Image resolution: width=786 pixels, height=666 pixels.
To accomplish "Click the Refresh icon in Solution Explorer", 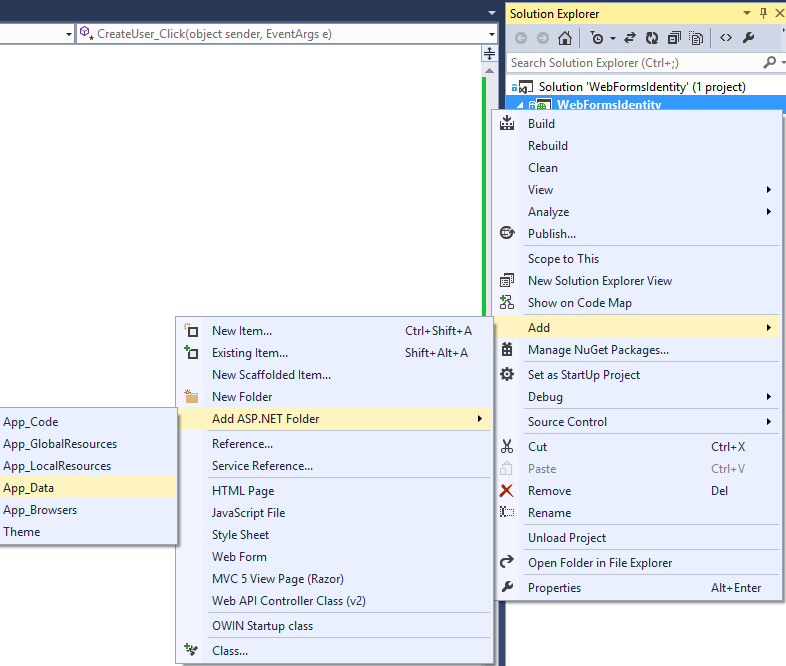I will [652, 38].
